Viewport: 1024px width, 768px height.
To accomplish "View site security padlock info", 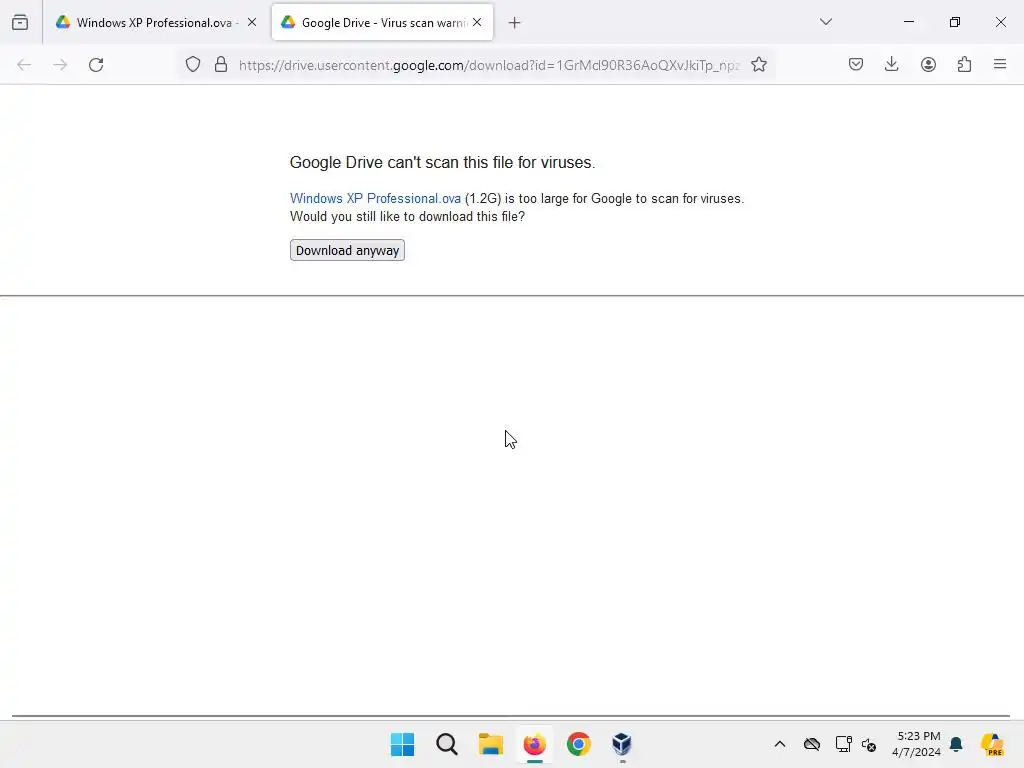I will [x=221, y=65].
